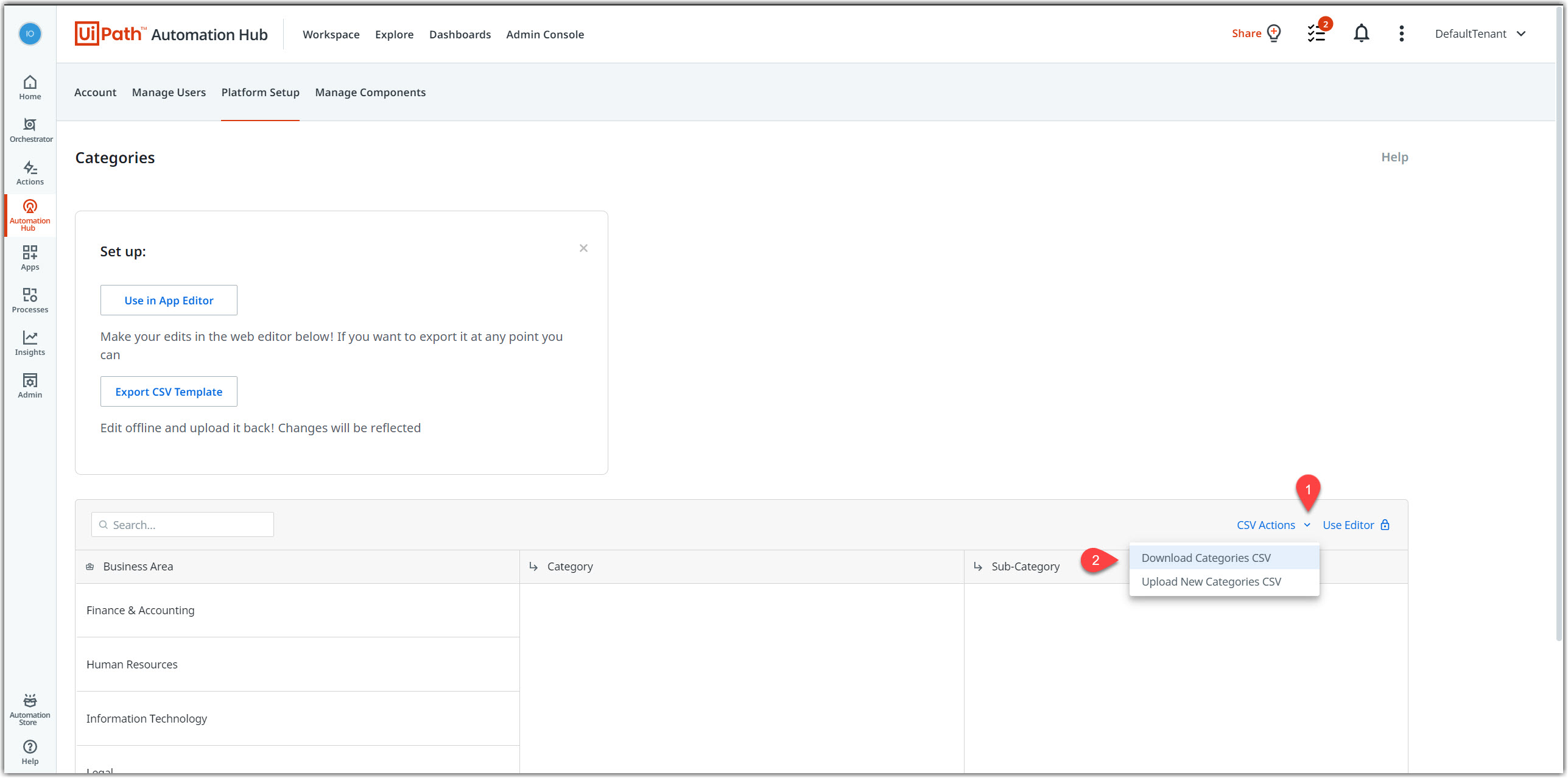Screen dimensions: 1568x778
Task: Open the Dashboards menu
Action: (460, 35)
